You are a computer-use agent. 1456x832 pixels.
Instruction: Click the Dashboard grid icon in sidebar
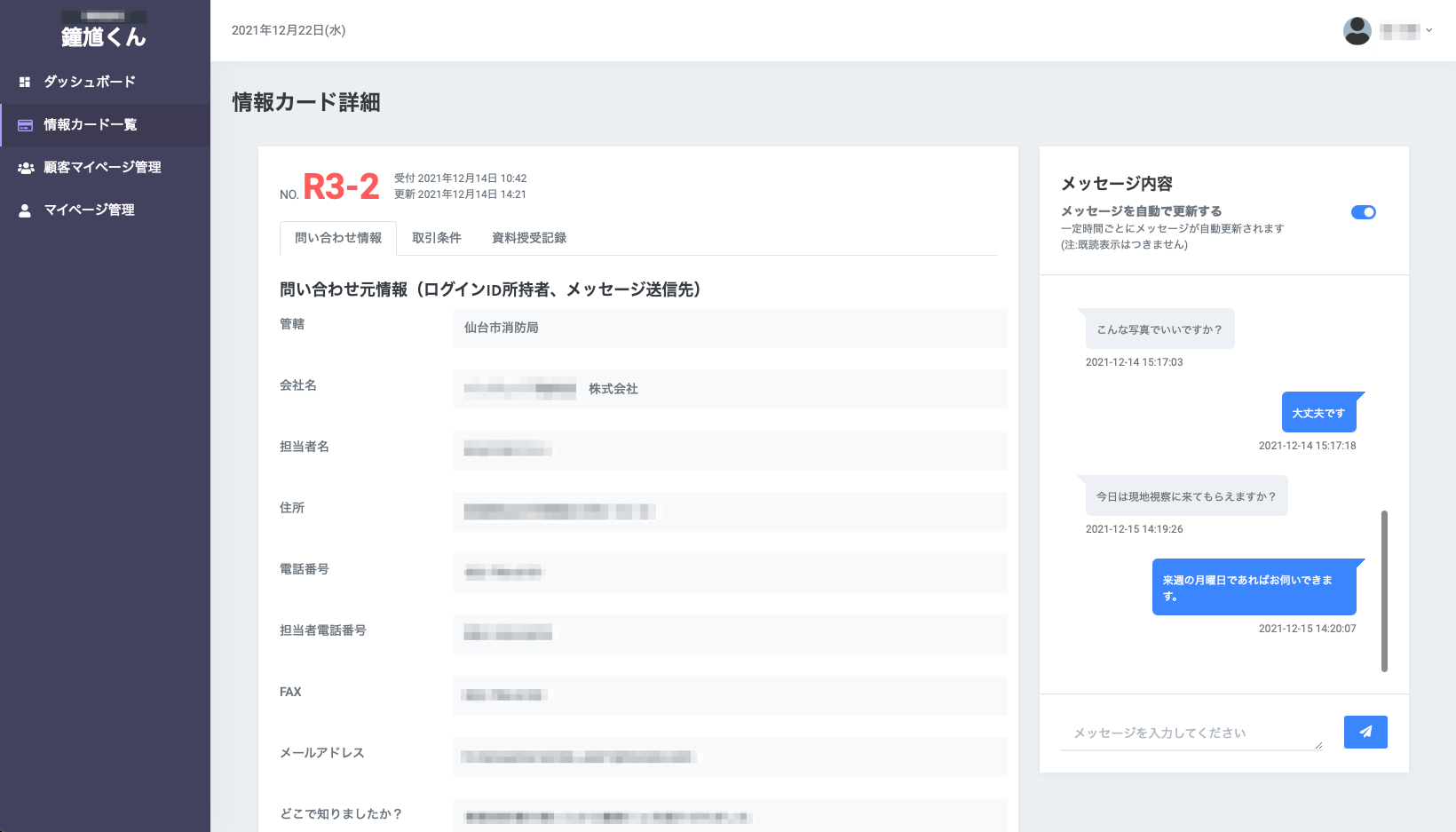point(25,82)
